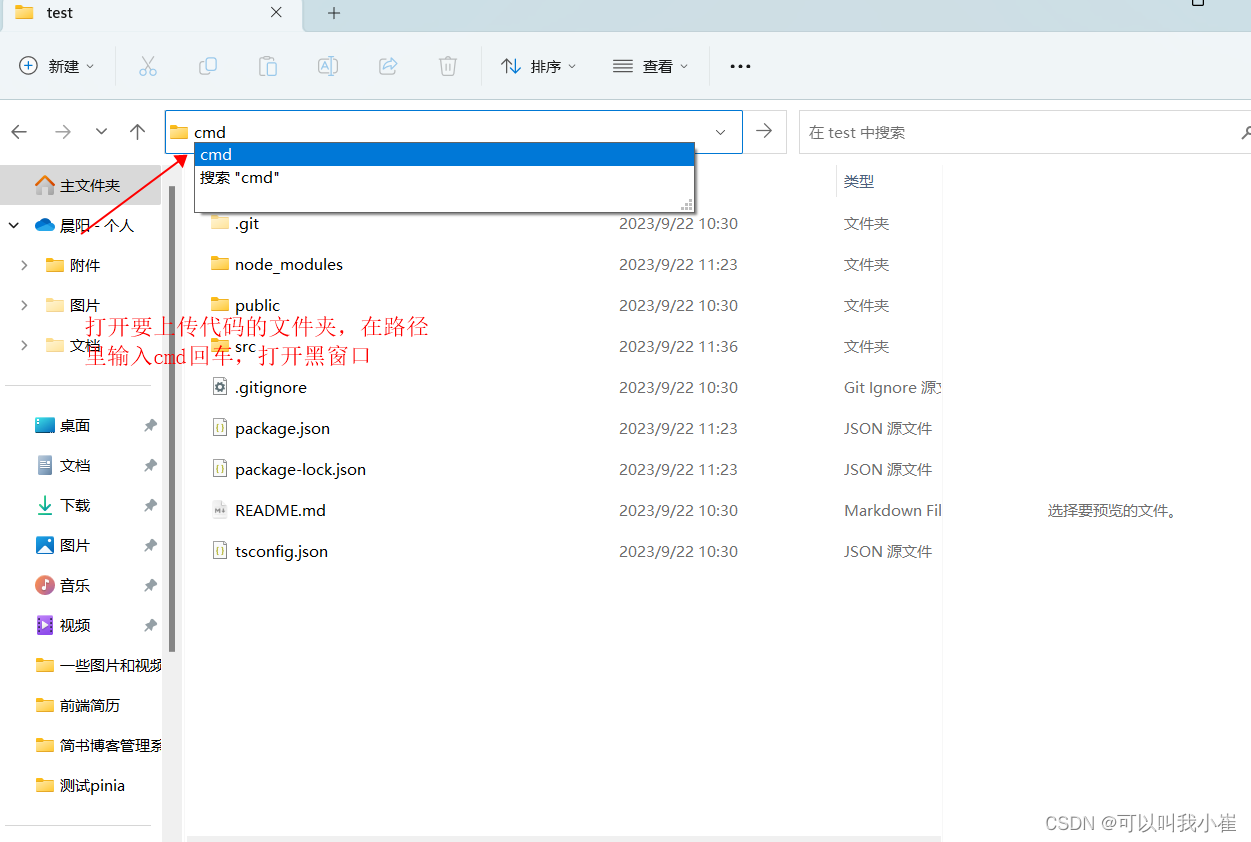Select the cmd autocomplete suggestion

point(444,154)
